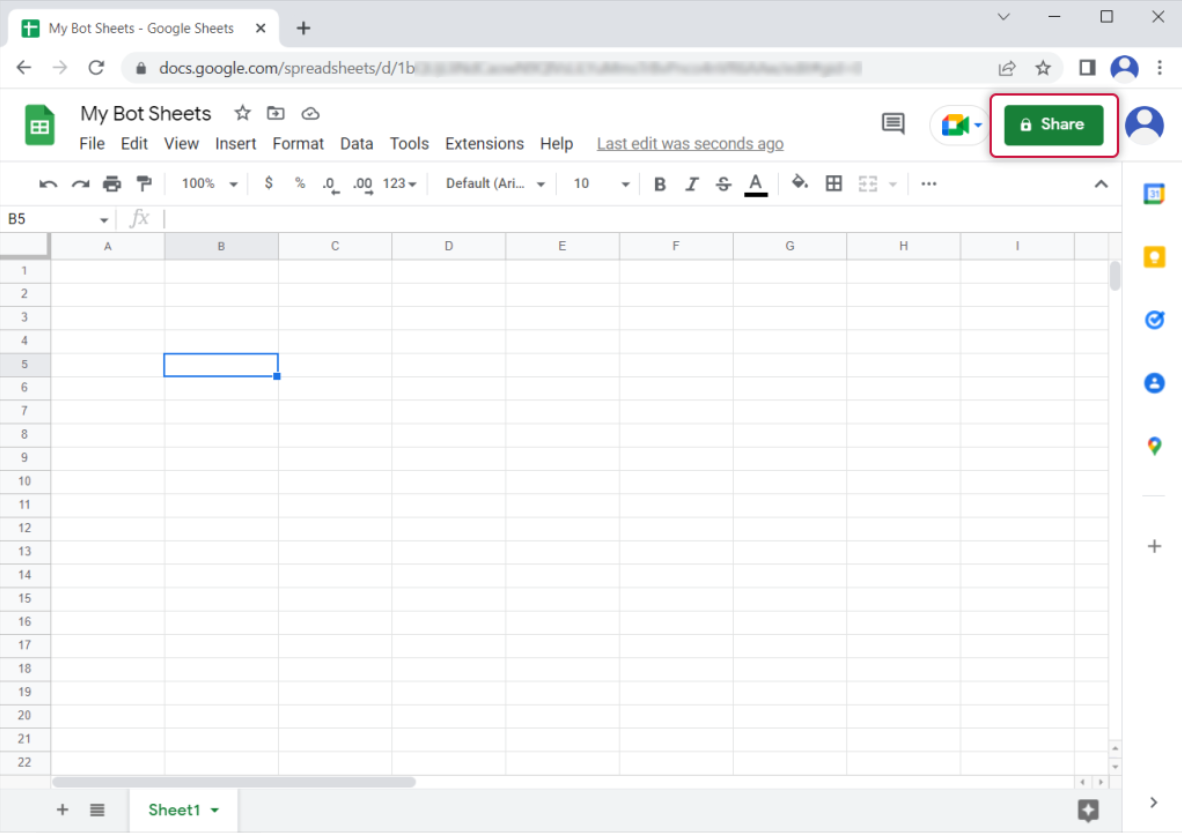Open the text color picker

tap(756, 184)
